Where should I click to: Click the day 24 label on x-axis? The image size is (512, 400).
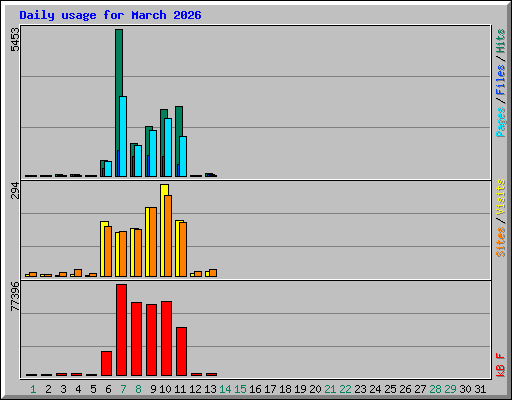pyautogui.click(x=375, y=389)
